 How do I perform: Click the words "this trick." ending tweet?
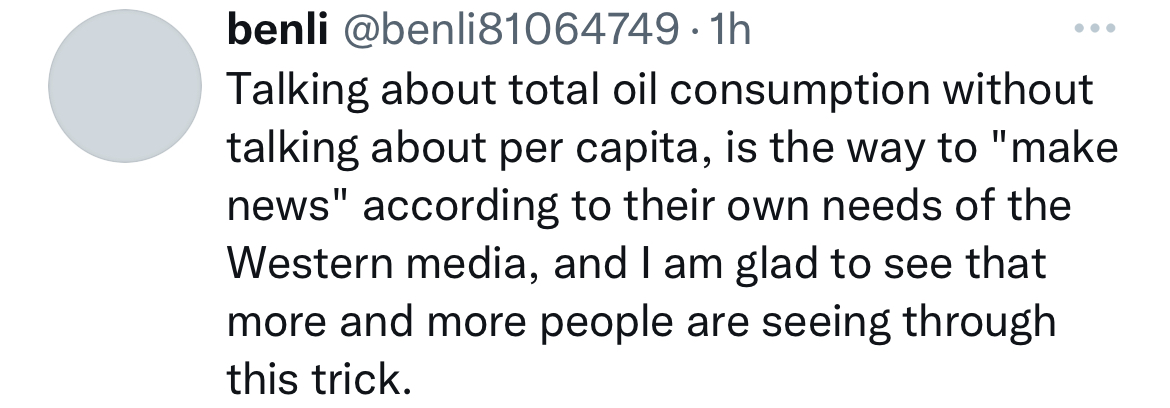pyautogui.click(x=319, y=381)
